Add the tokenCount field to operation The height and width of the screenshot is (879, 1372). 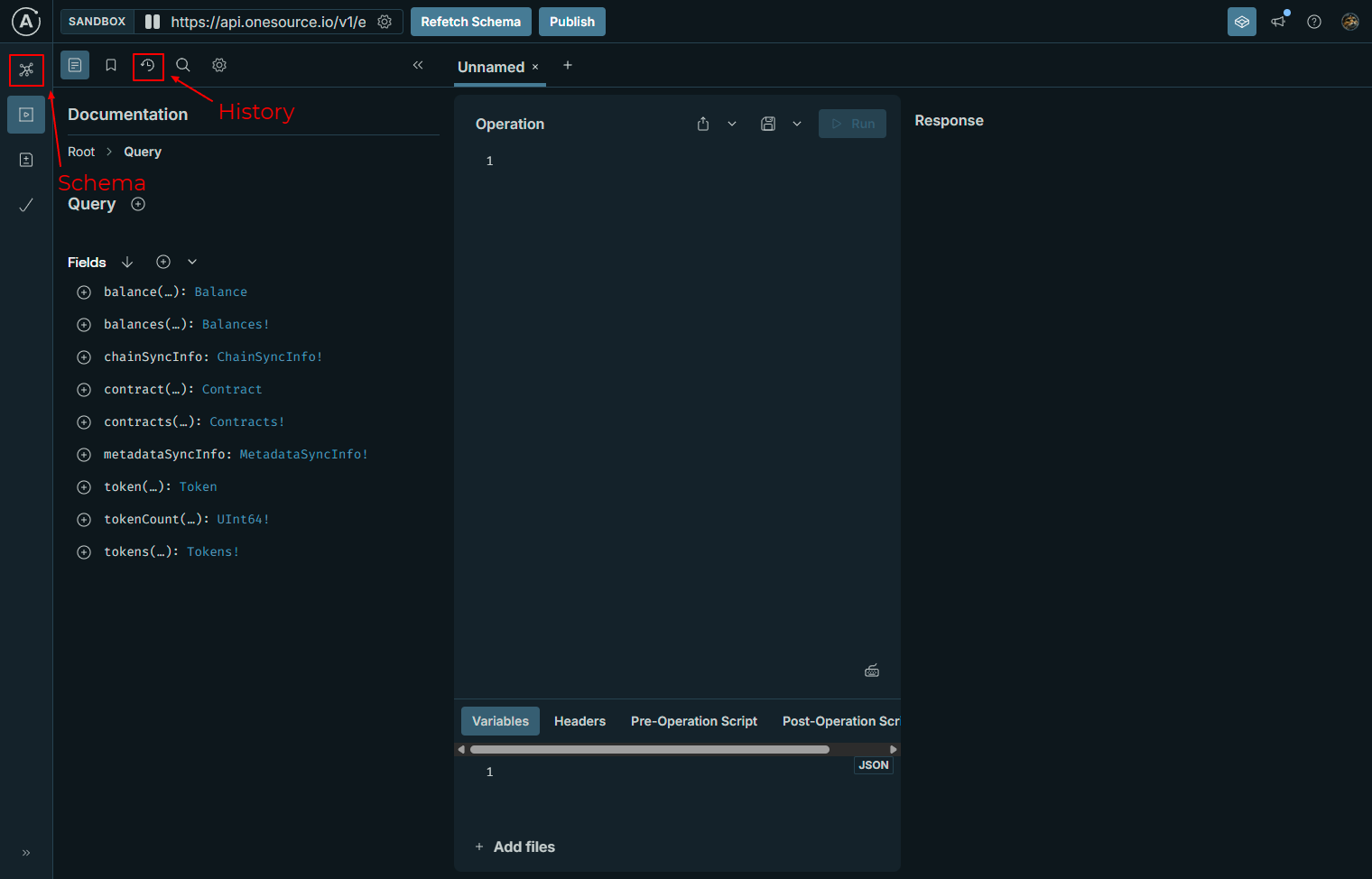[x=84, y=520]
